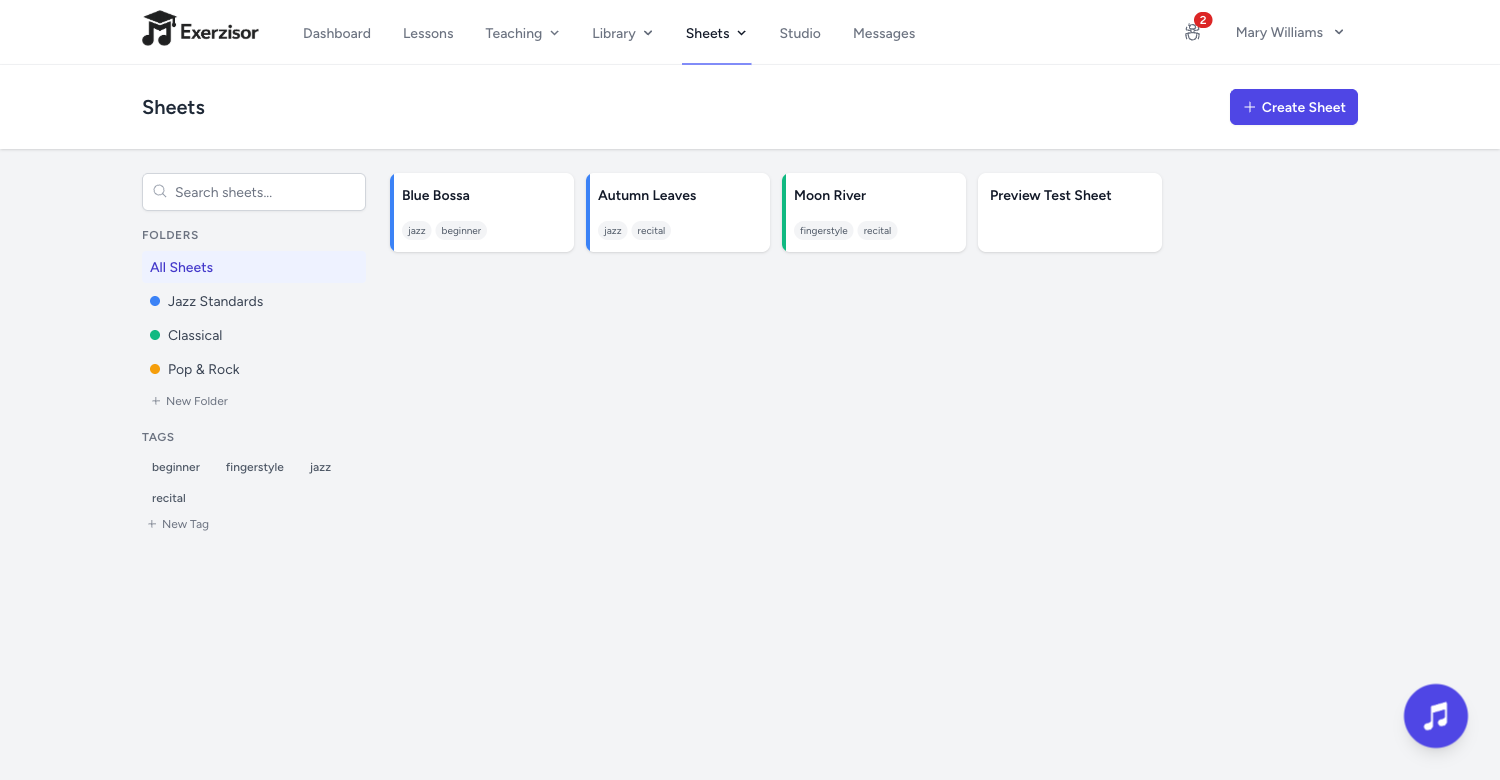1500x780 pixels.
Task: Filter by the jazz tag in sidebar
Action: (320, 467)
